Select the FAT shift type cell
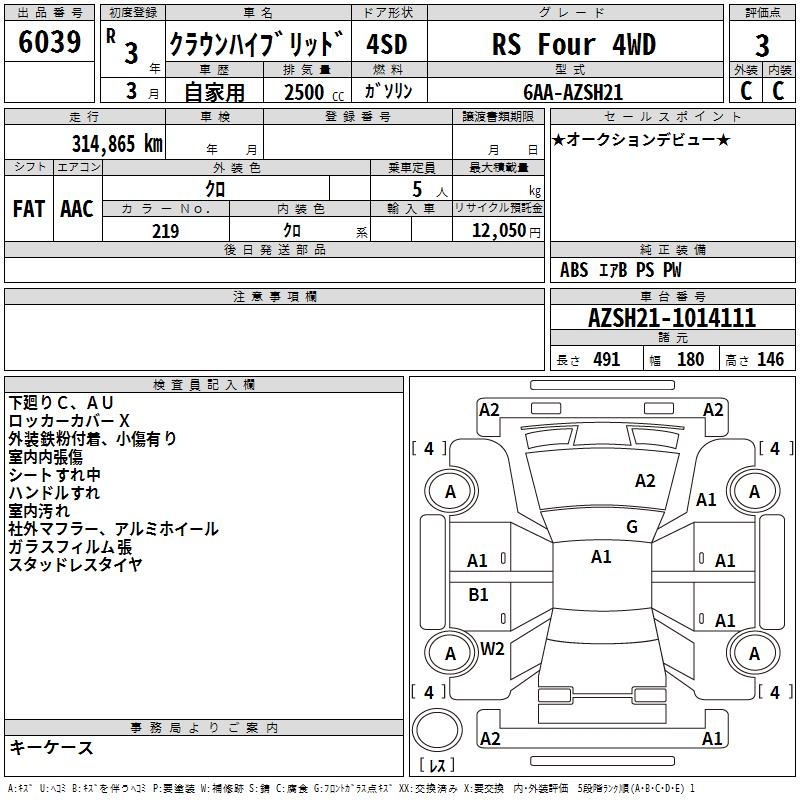 [x=28, y=208]
